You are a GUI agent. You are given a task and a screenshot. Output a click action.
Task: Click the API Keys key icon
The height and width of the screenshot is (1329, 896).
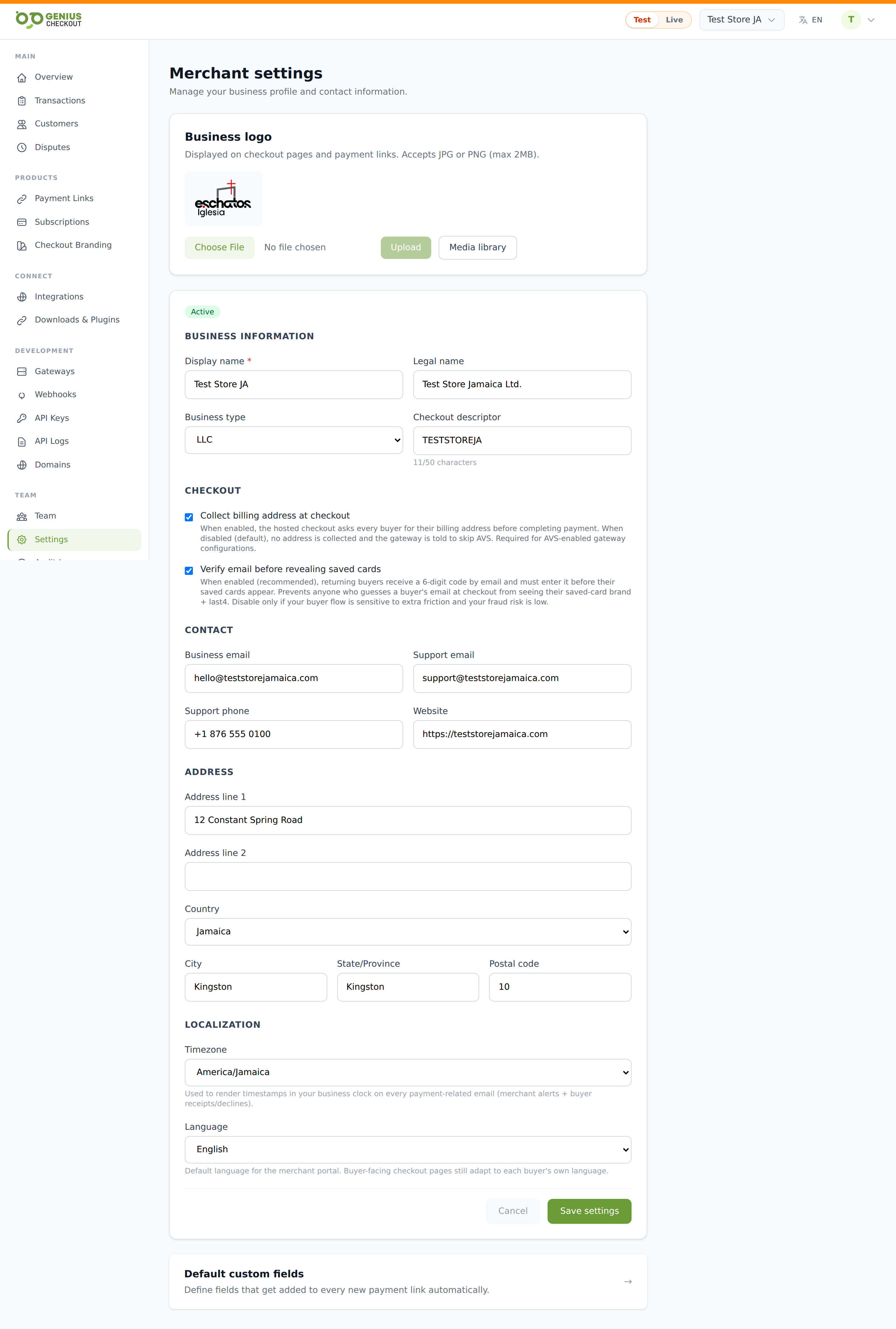[x=22, y=418]
